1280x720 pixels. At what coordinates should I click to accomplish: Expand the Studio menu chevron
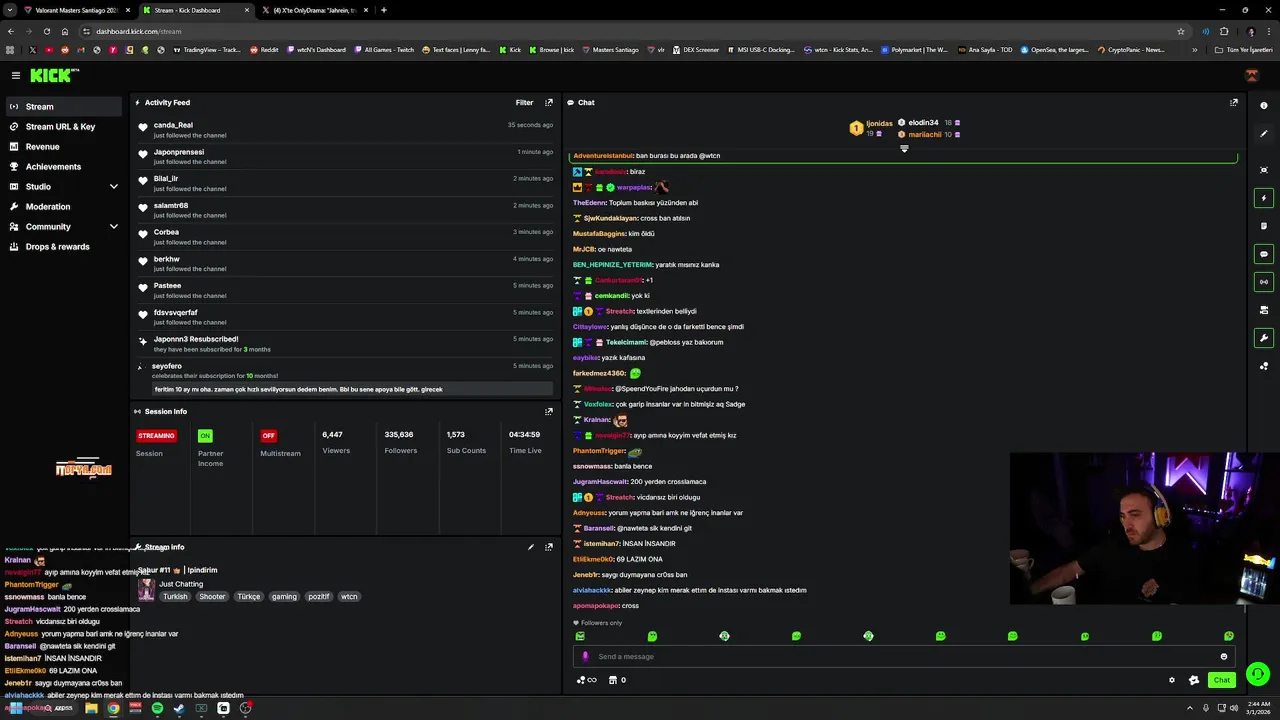[113, 186]
